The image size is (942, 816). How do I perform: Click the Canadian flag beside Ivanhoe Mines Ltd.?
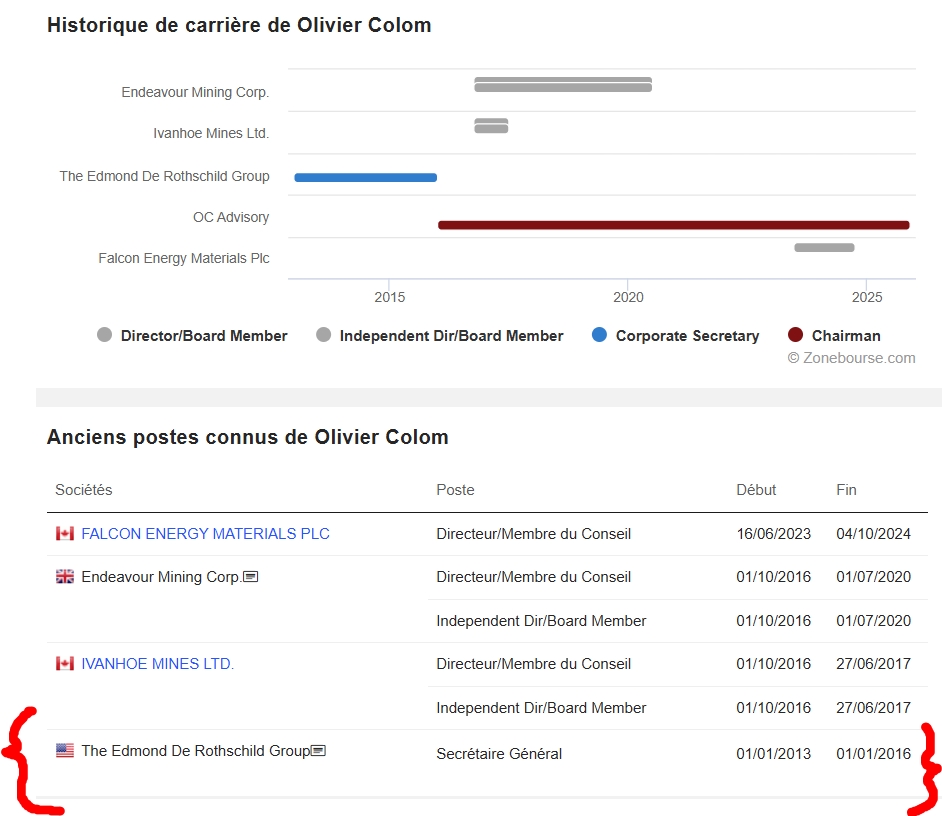(x=65, y=664)
